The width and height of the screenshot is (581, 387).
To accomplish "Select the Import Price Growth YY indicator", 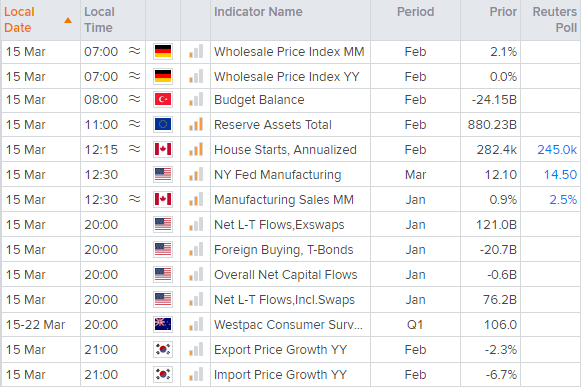I will 280,375.
